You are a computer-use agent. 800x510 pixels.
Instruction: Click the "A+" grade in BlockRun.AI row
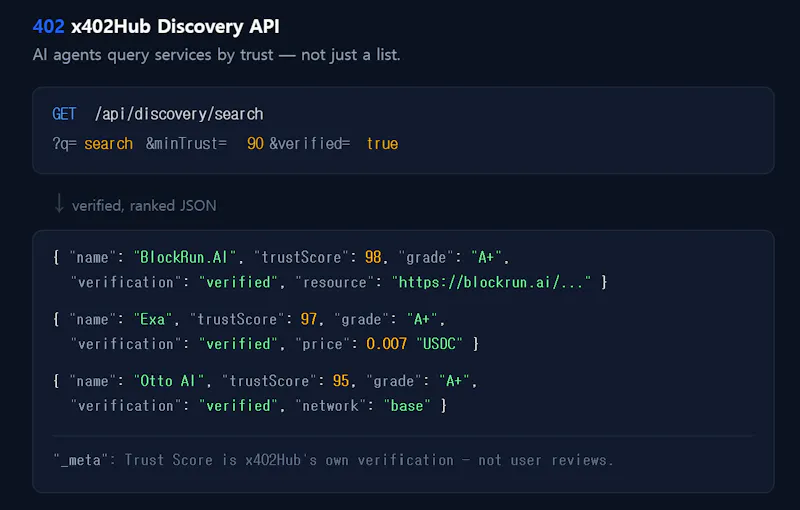[486, 257]
